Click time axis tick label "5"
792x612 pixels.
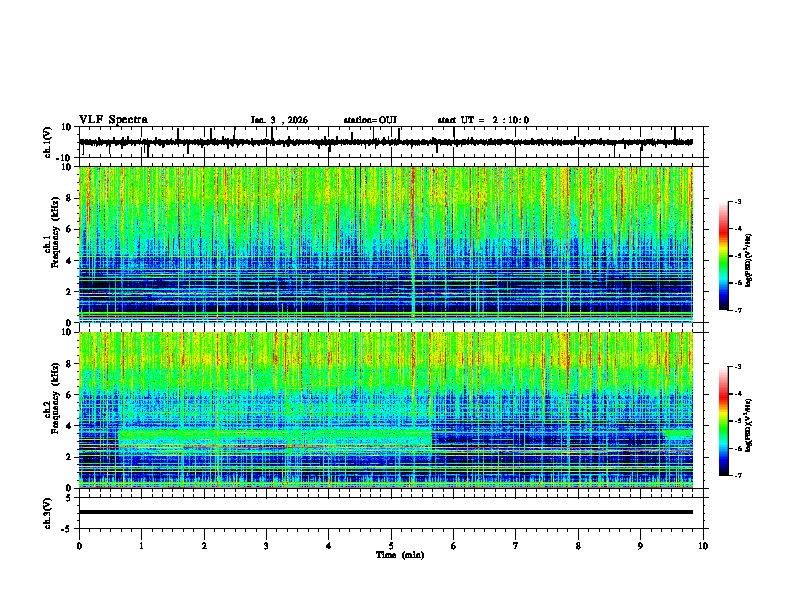pyautogui.click(x=391, y=546)
